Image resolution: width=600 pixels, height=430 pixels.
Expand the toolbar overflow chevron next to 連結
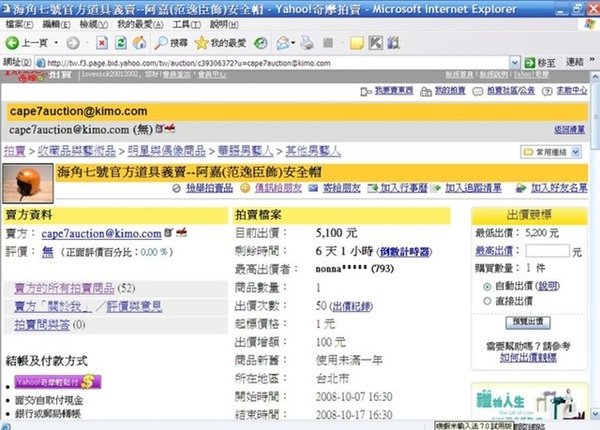592,60
